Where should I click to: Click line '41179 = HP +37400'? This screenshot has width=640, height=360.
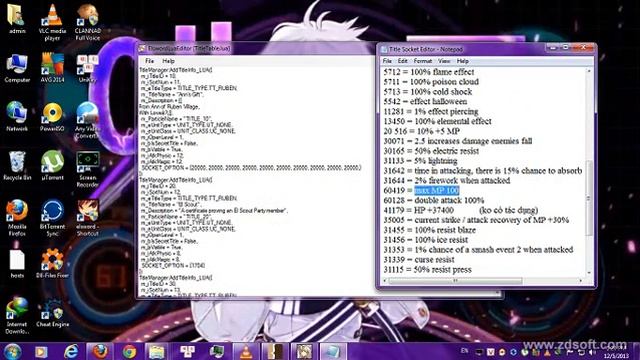[418, 210]
